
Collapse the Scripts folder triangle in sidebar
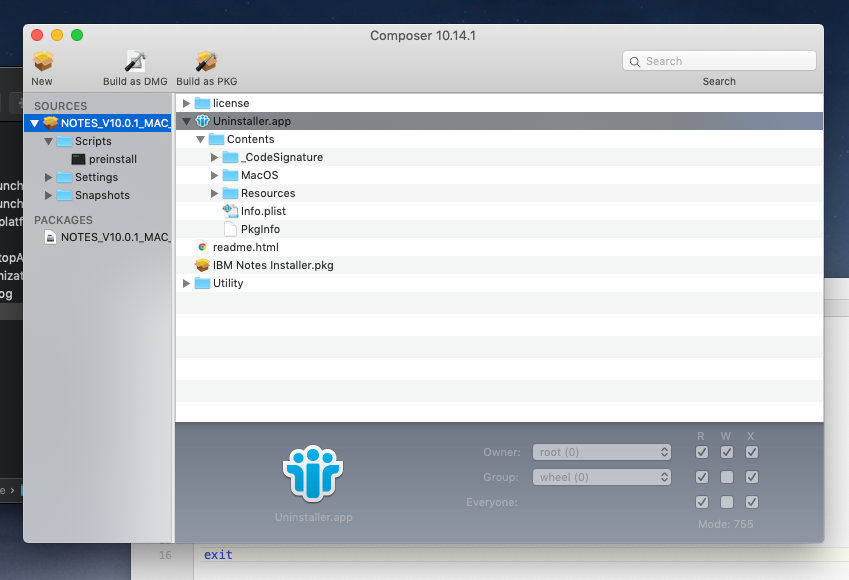tap(49, 141)
